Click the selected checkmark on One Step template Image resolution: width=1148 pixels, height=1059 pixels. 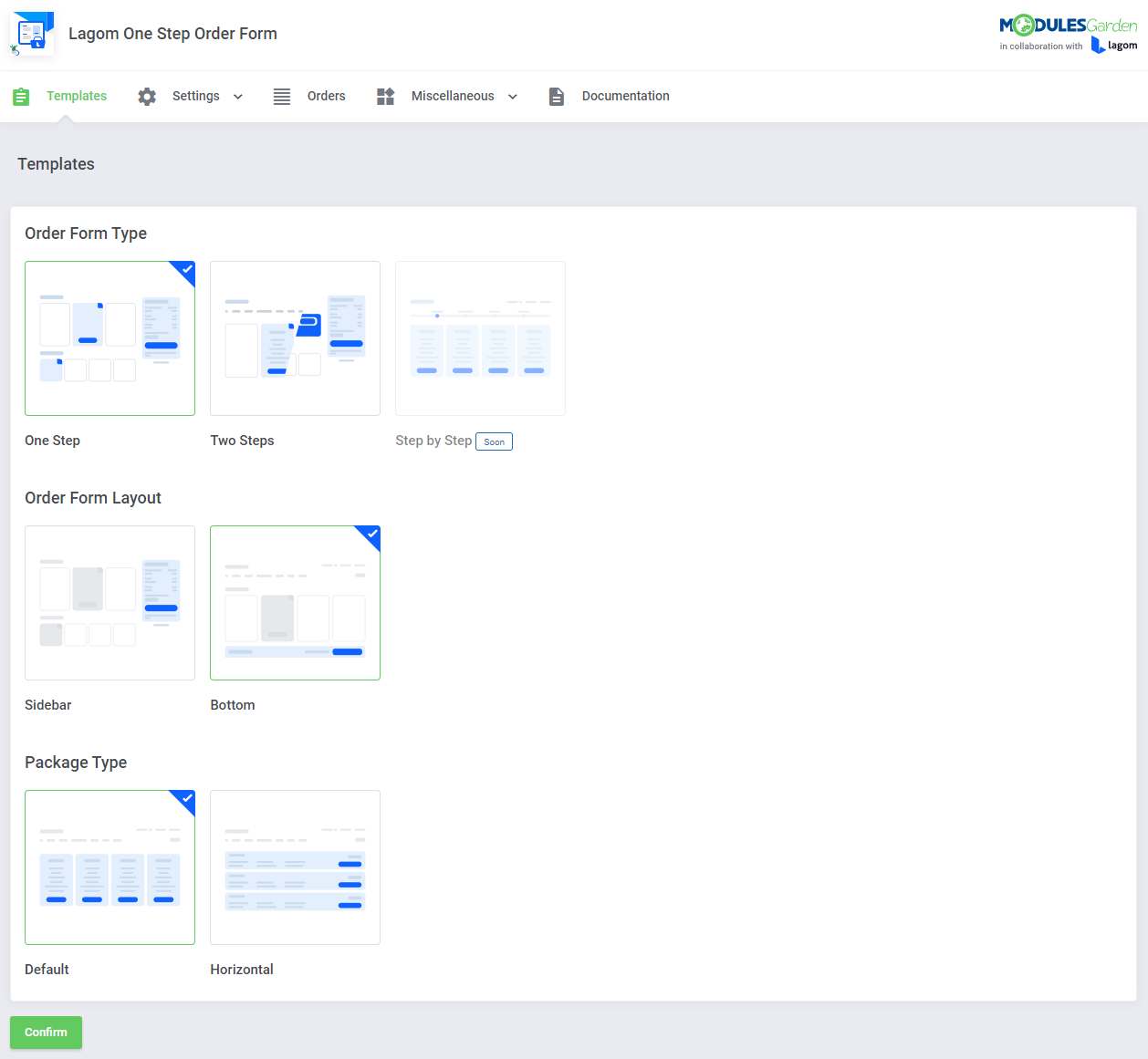coord(185,271)
